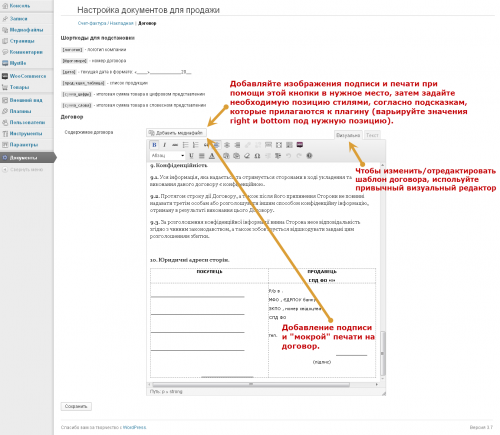Open Комментарии menu item

tap(27, 52)
